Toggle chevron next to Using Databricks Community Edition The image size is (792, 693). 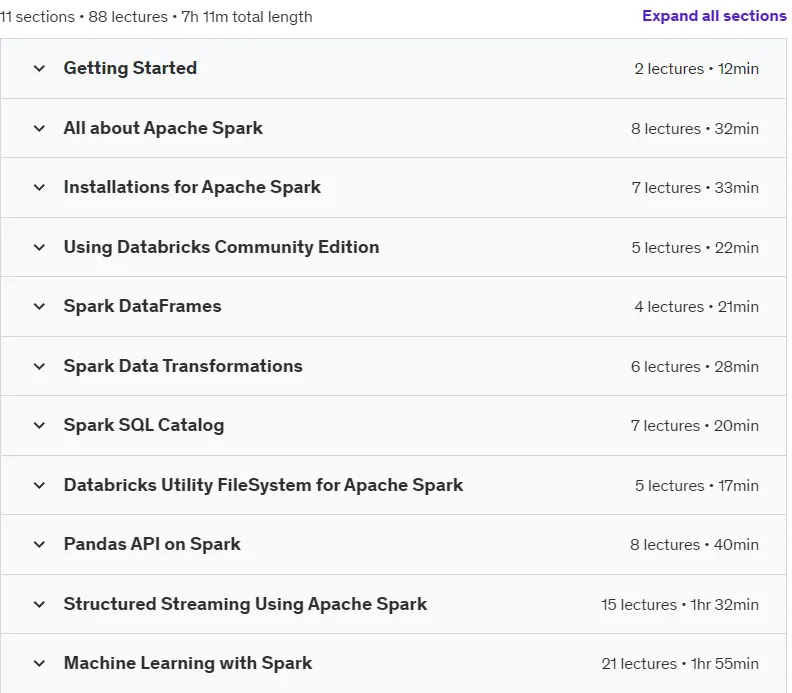[x=39, y=248]
